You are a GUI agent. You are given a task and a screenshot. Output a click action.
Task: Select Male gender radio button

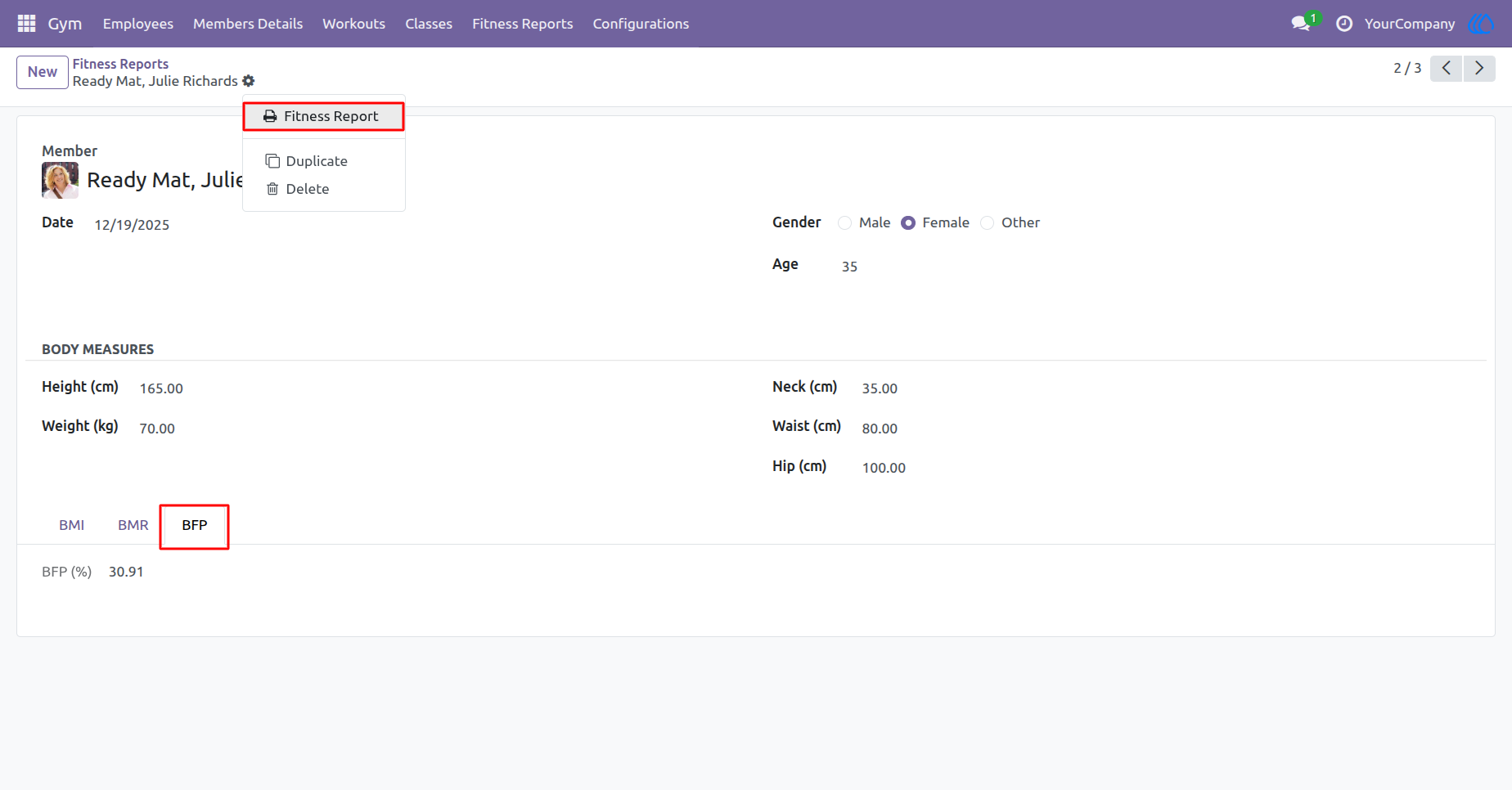(x=845, y=223)
